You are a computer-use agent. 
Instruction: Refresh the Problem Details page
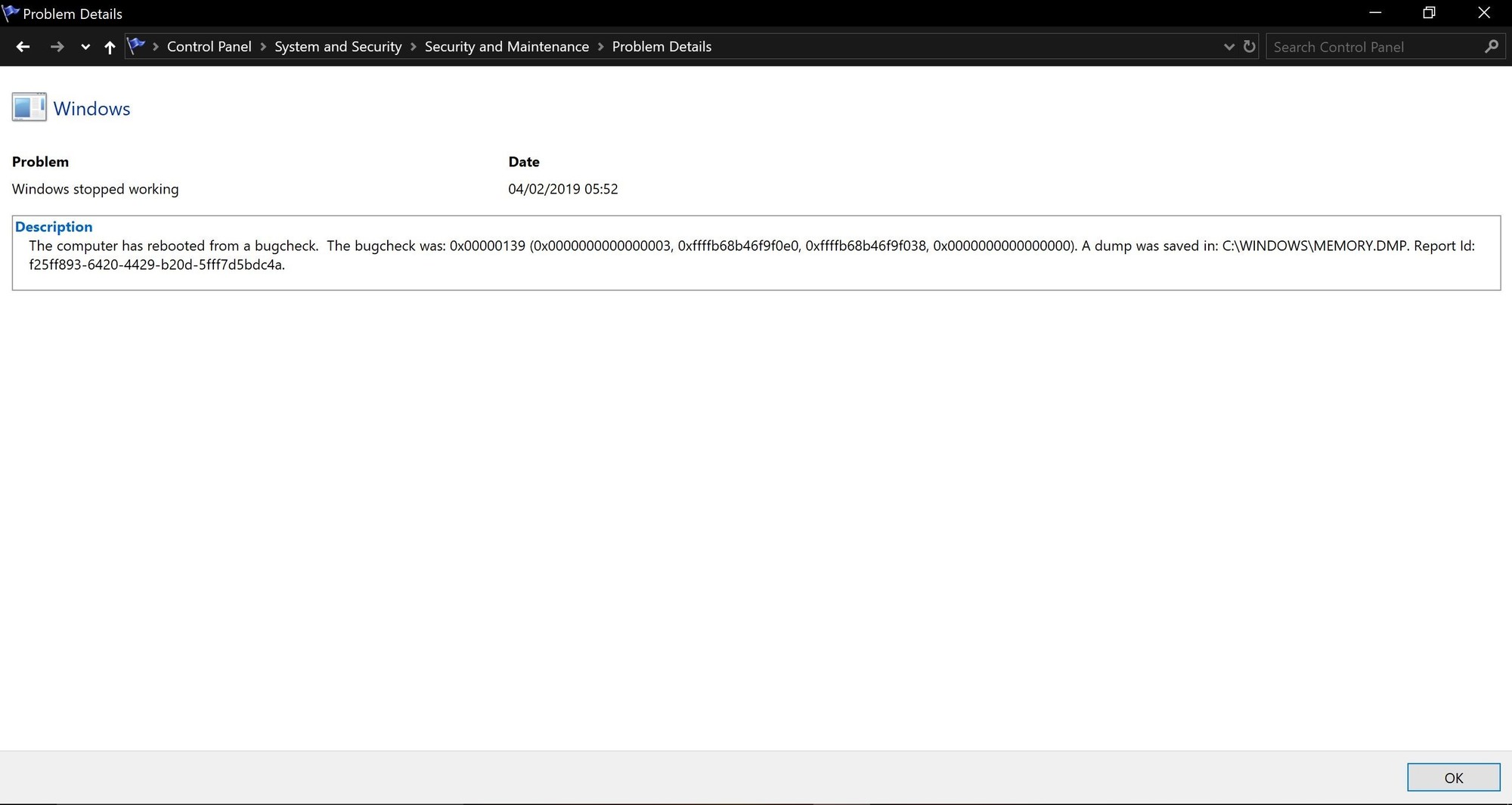coord(1249,47)
